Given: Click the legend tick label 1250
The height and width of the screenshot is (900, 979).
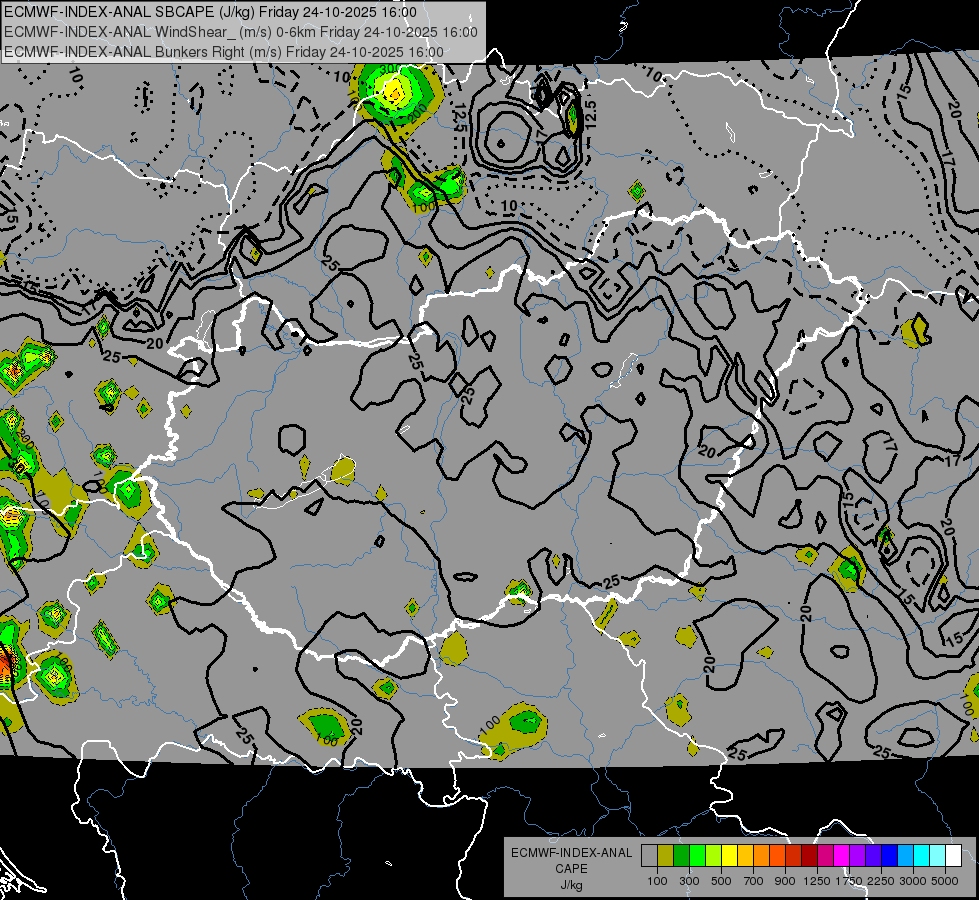Looking at the screenshot, I should point(817,881).
